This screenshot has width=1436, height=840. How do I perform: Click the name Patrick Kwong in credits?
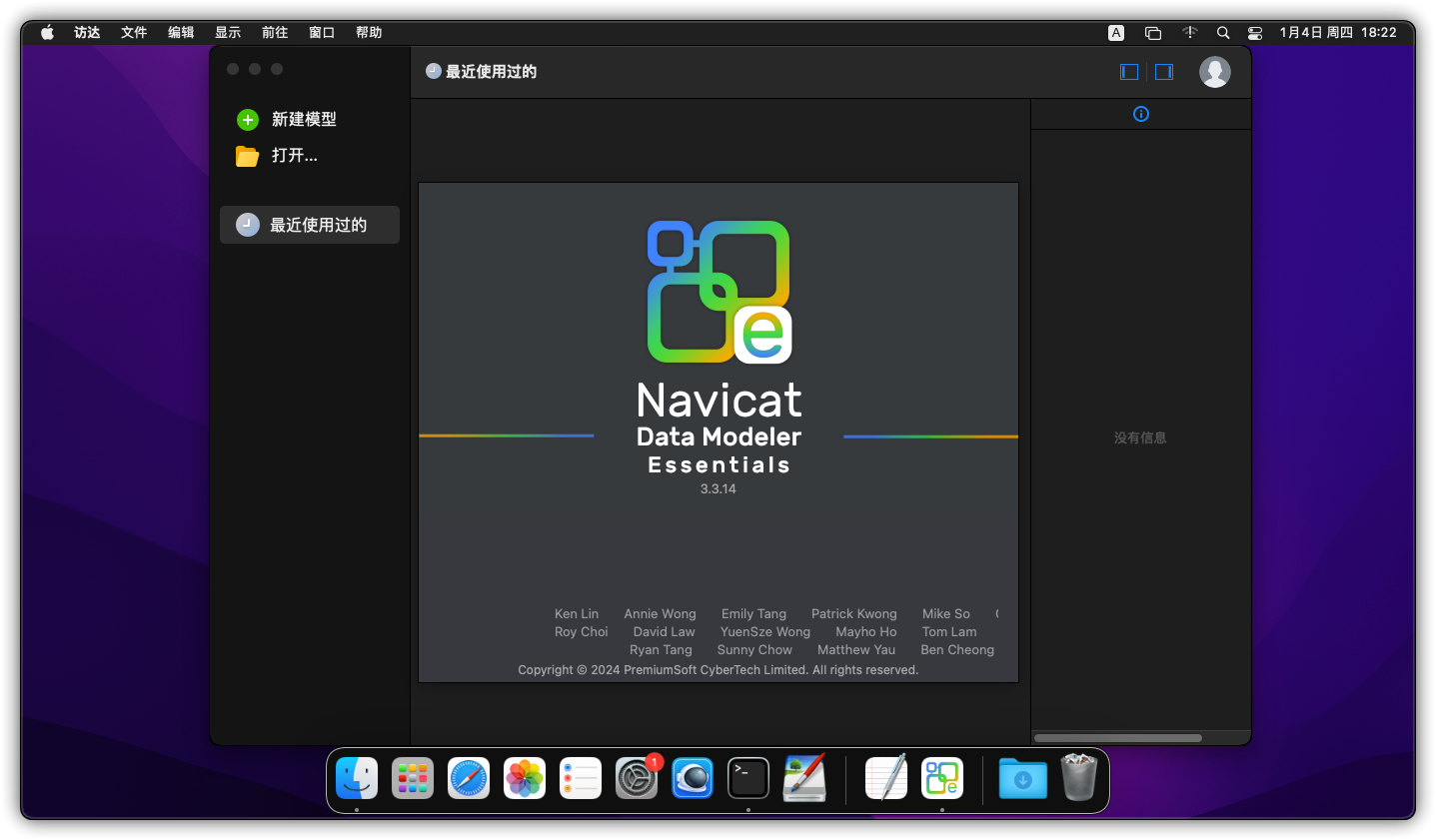click(x=854, y=614)
